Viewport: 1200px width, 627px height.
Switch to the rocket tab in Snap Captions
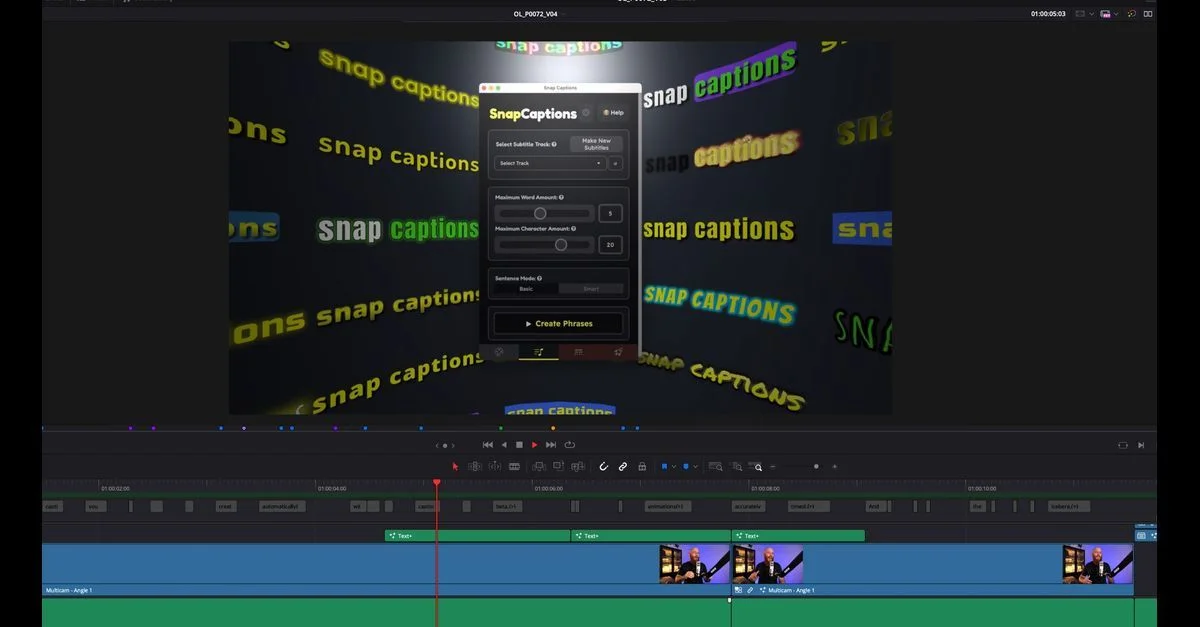[x=619, y=352]
